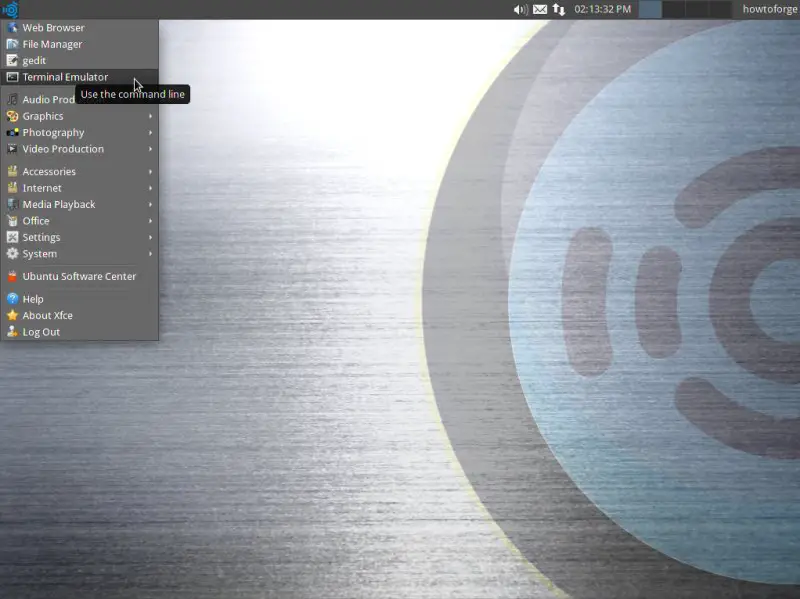Click the Audio Production music note icon
800x599 pixels.
pyautogui.click(x=12, y=99)
